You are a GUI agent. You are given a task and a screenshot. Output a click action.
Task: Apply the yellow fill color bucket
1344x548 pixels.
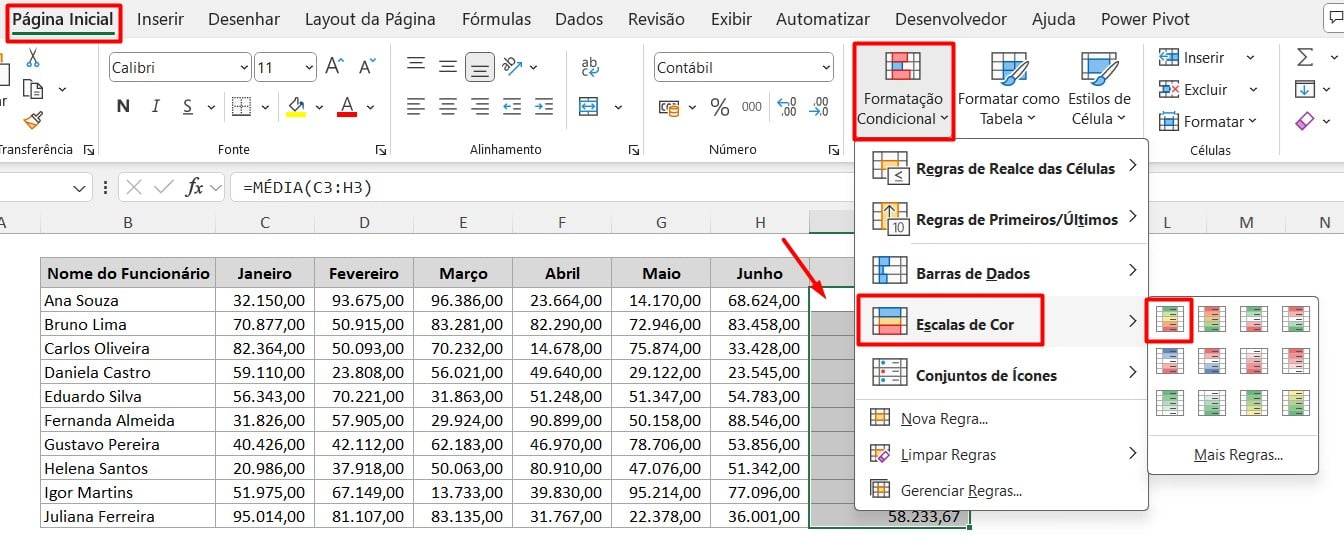pyautogui.click(x=295, y=106)
